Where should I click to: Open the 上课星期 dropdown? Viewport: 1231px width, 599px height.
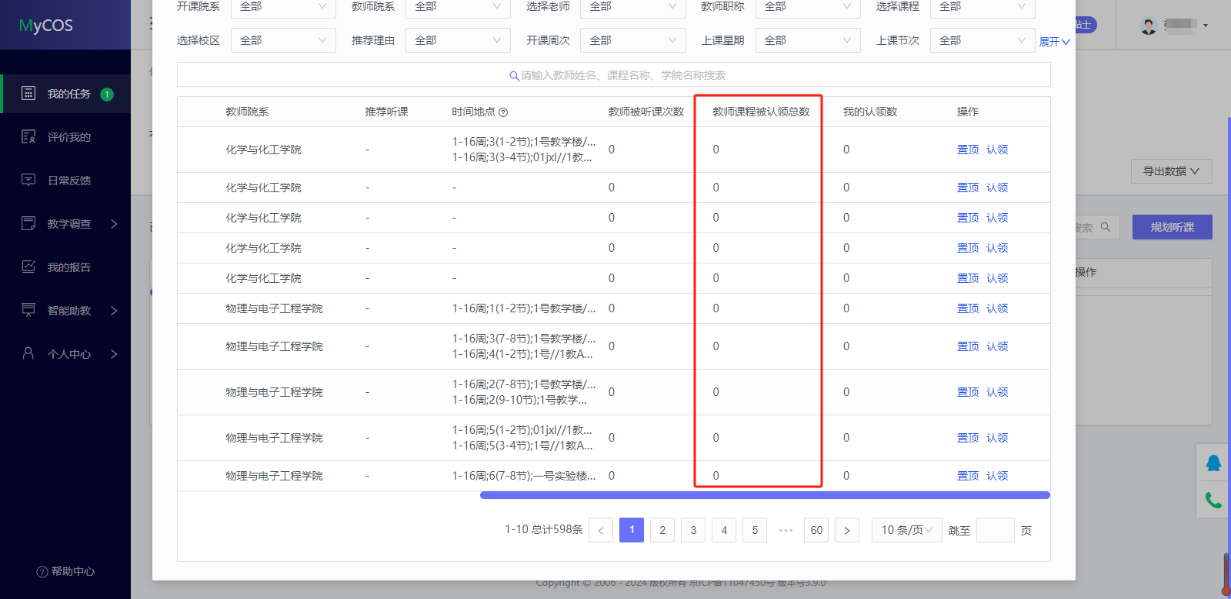coord(808,40)
